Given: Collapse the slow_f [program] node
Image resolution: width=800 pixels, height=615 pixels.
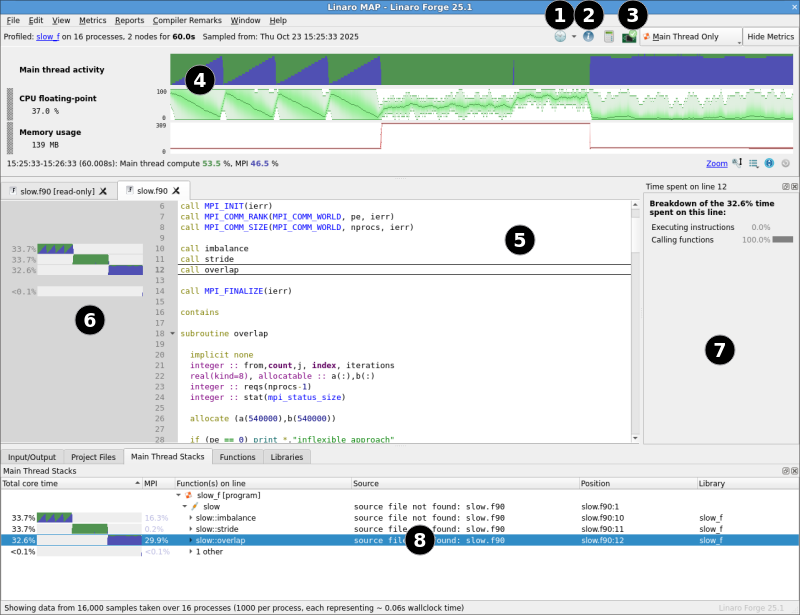Looking at the screenshot, I should click(179, 495).
